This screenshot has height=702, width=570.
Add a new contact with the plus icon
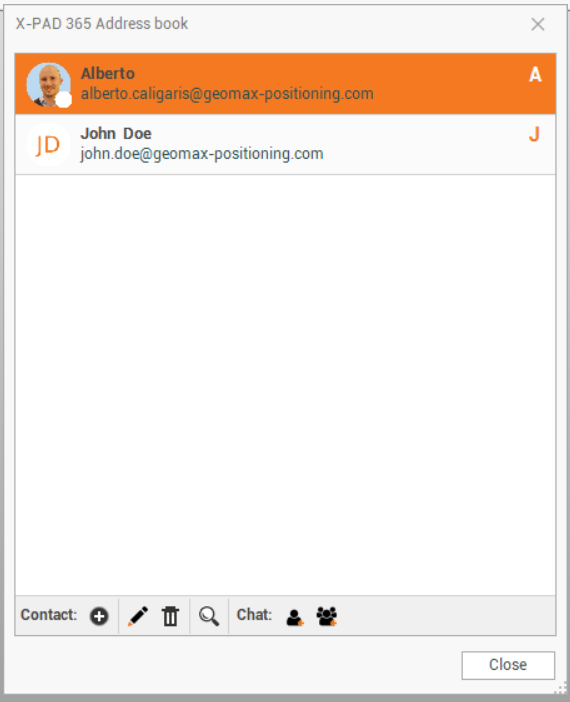point(99,616)
